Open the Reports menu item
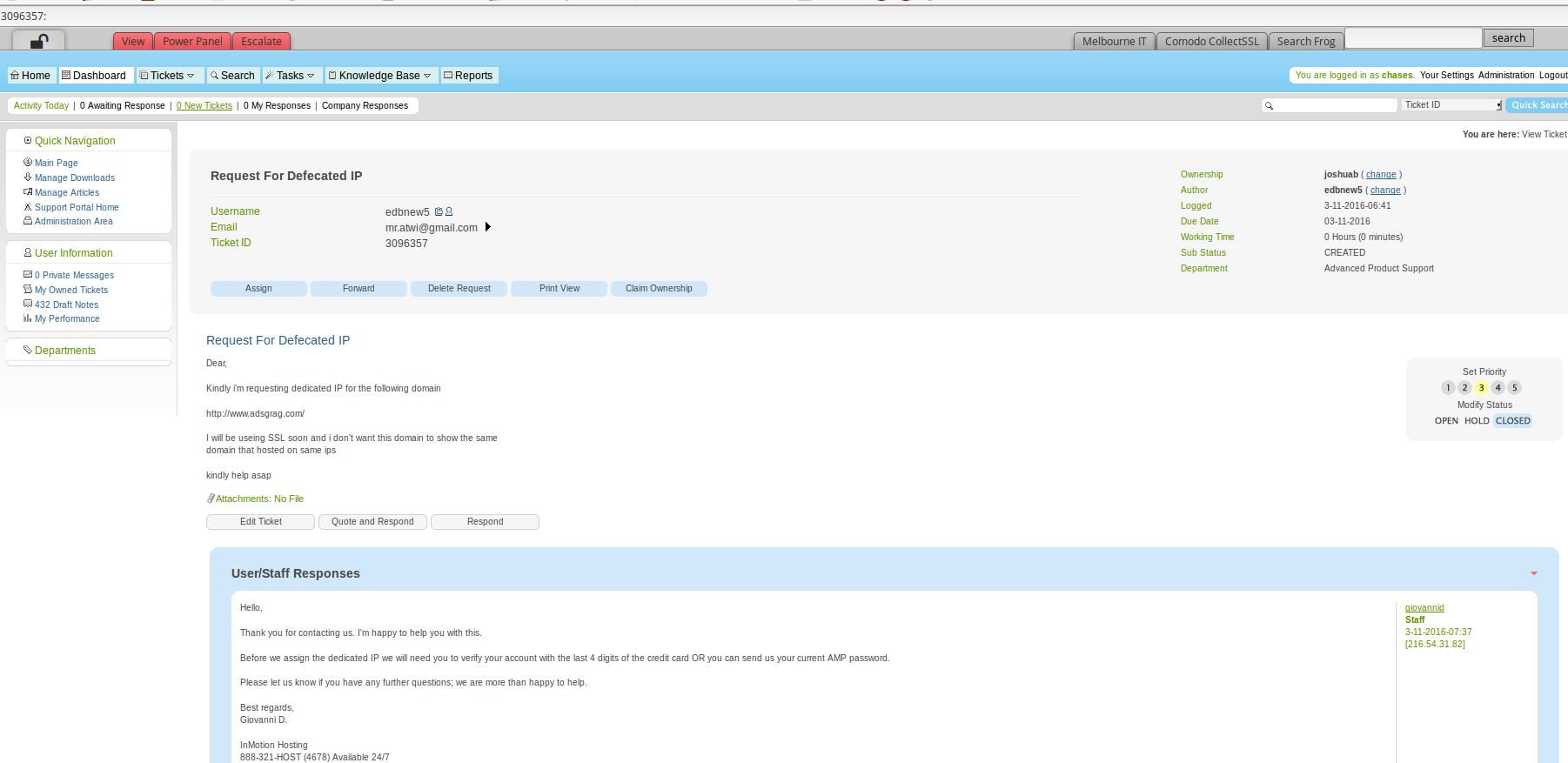Viewport: 1568px width, 763px height. [x=469, y=76]
